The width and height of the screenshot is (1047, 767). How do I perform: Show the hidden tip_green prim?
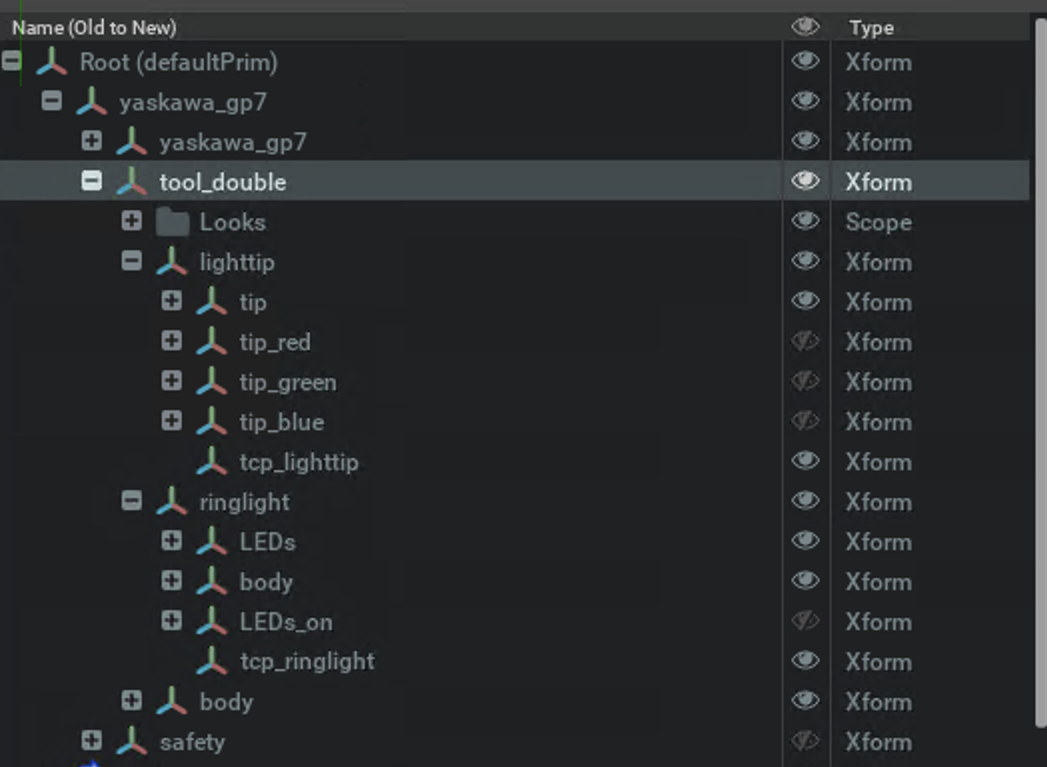coord(805,382)
